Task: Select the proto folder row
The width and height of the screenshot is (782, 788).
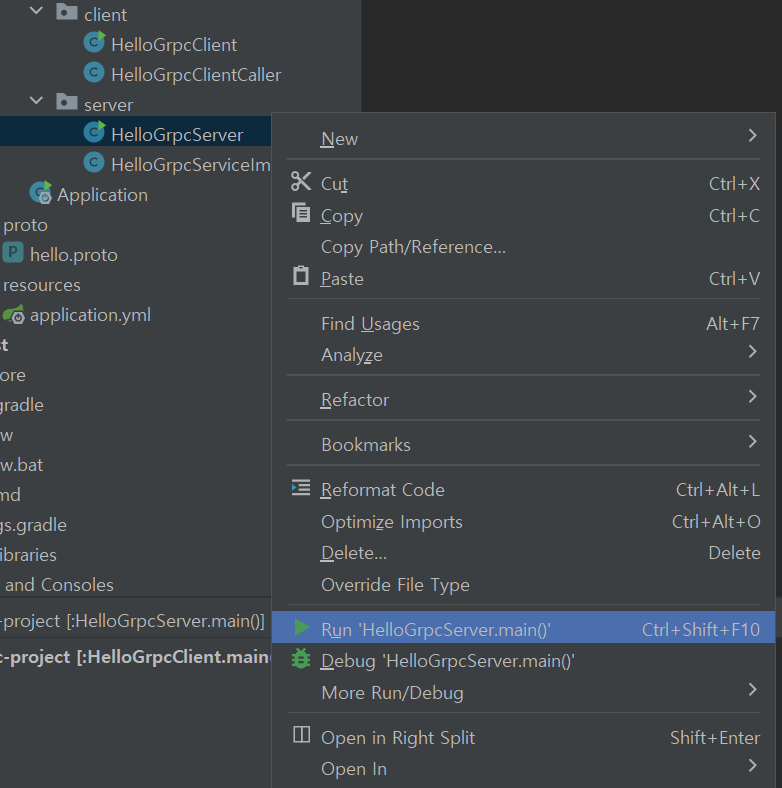Action: pyautogui.click(x=25, y=225)
